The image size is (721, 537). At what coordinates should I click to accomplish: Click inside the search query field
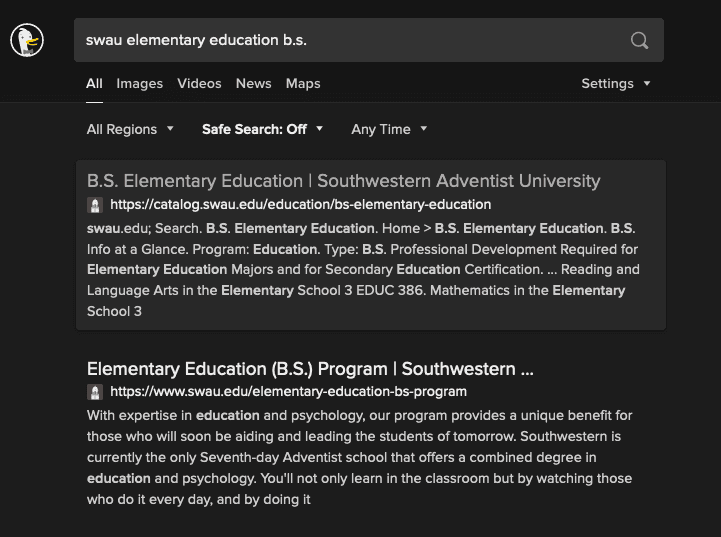[x=350, y=40]
